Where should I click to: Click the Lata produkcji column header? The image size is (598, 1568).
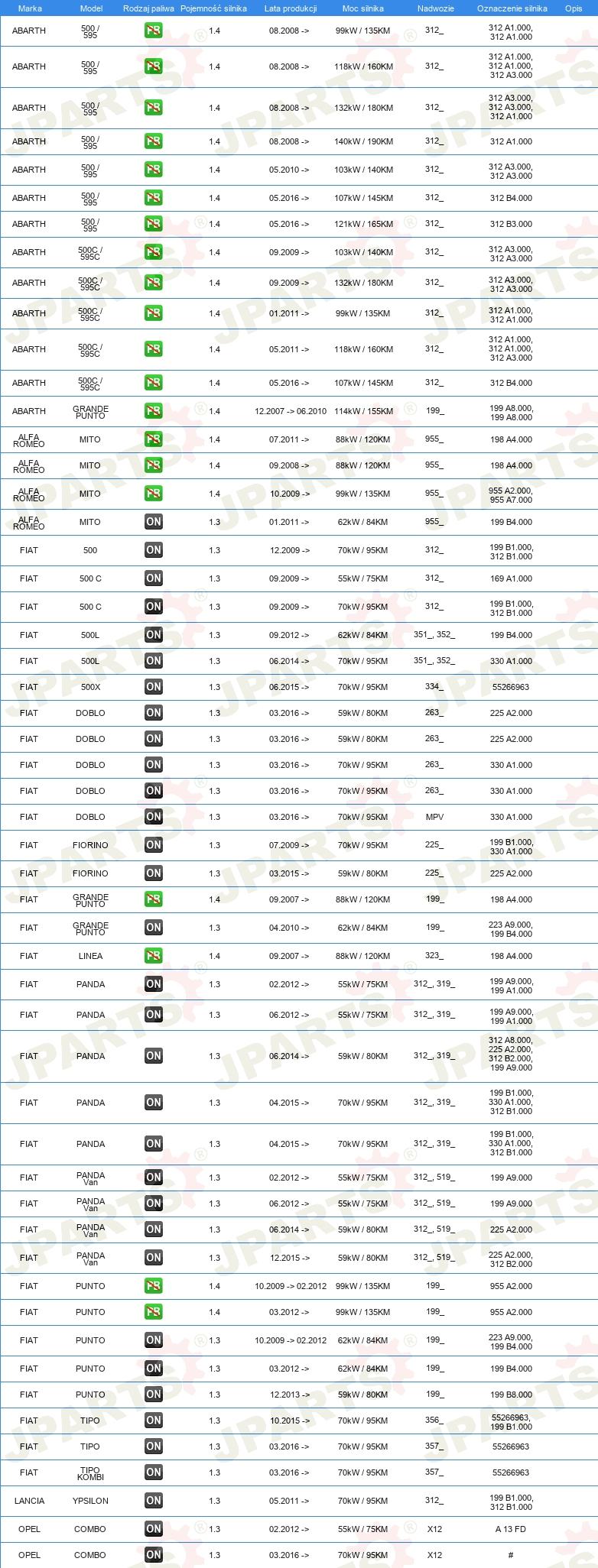291,8
